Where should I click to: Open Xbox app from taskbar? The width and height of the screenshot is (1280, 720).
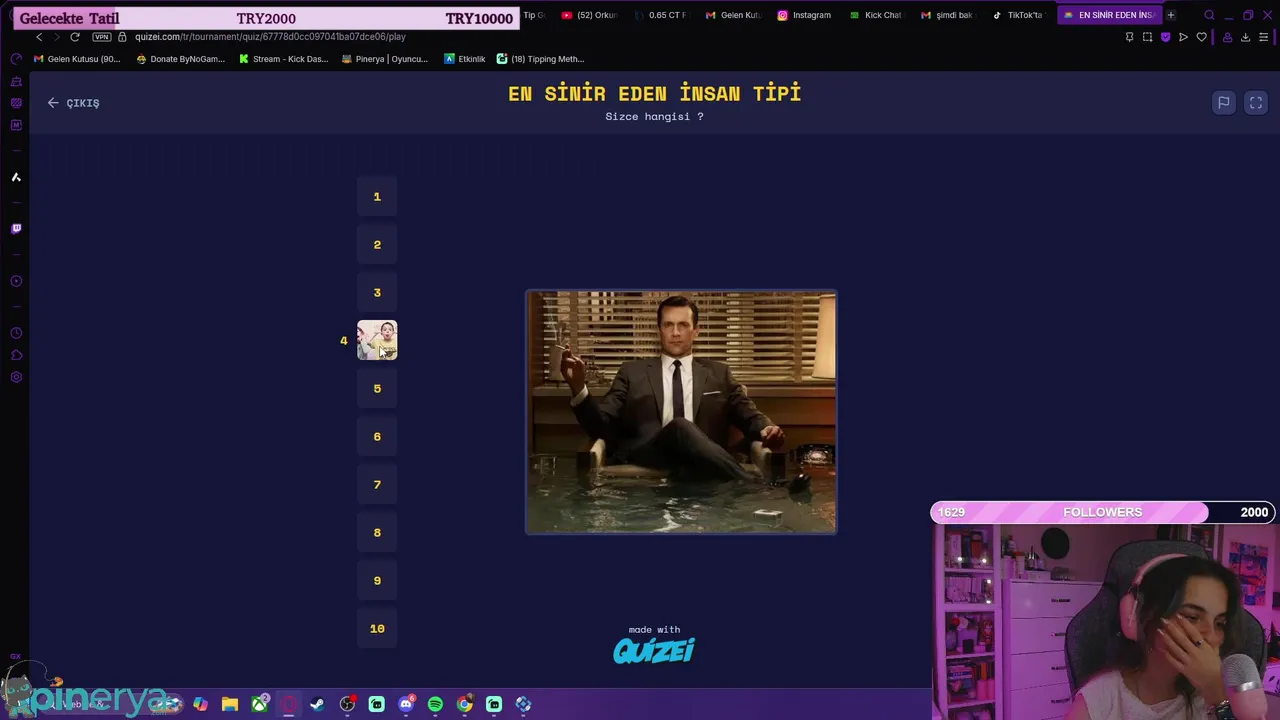260,704
